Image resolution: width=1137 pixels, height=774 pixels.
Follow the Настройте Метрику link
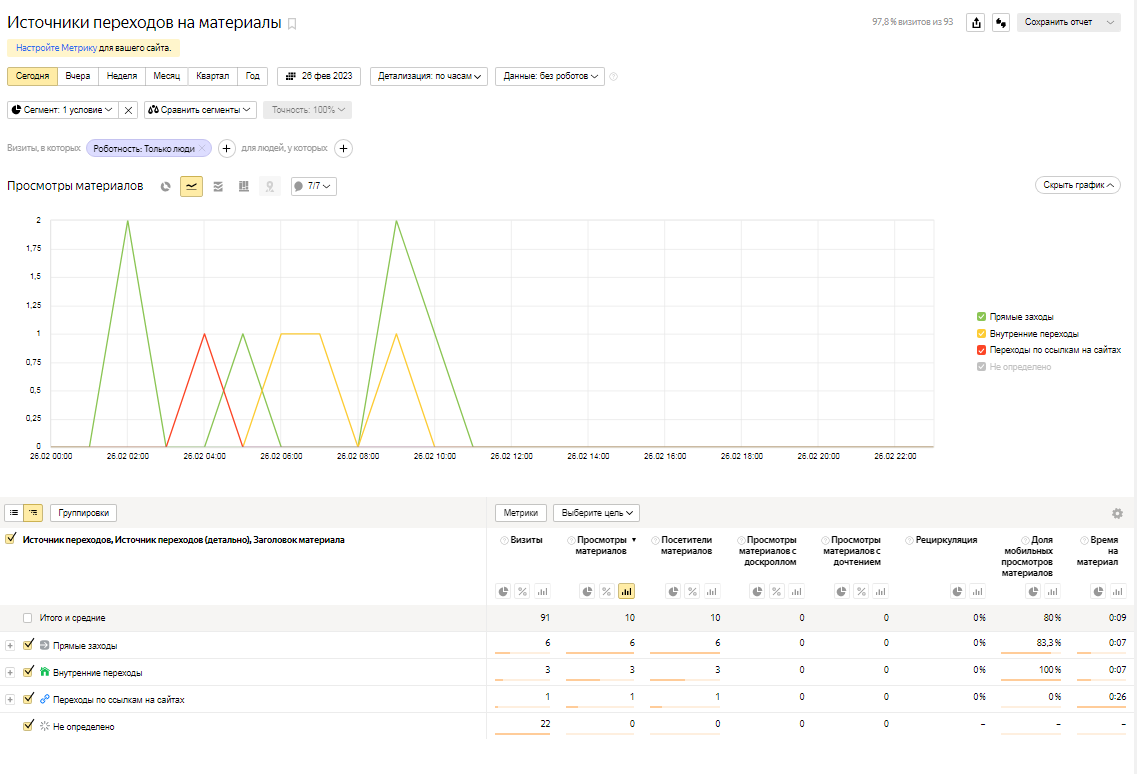coord(57,48)
